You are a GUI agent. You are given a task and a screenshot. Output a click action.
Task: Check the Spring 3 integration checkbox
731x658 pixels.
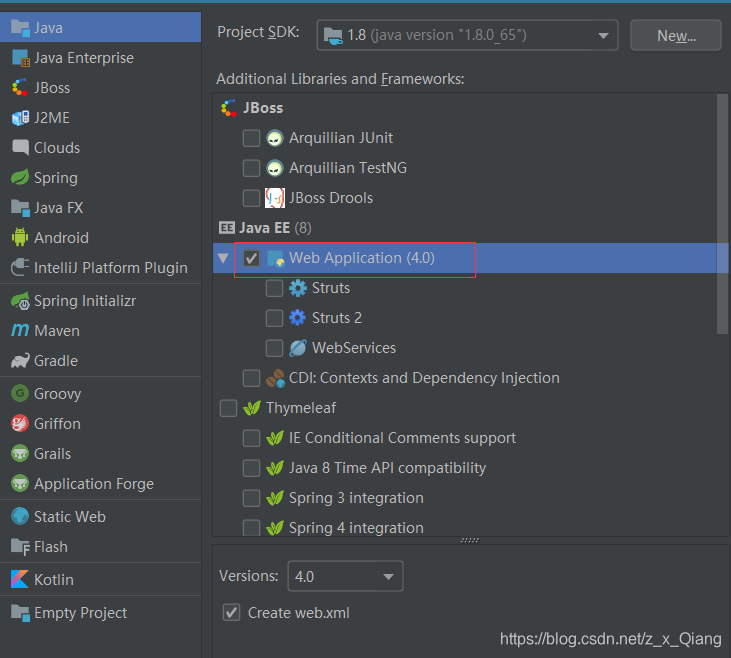point(251,498)
